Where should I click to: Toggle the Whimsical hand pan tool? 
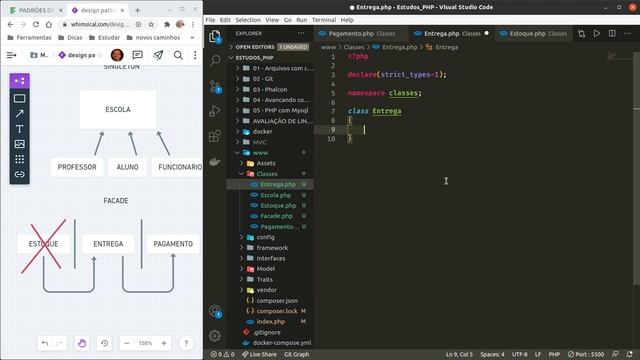point(82,343)
